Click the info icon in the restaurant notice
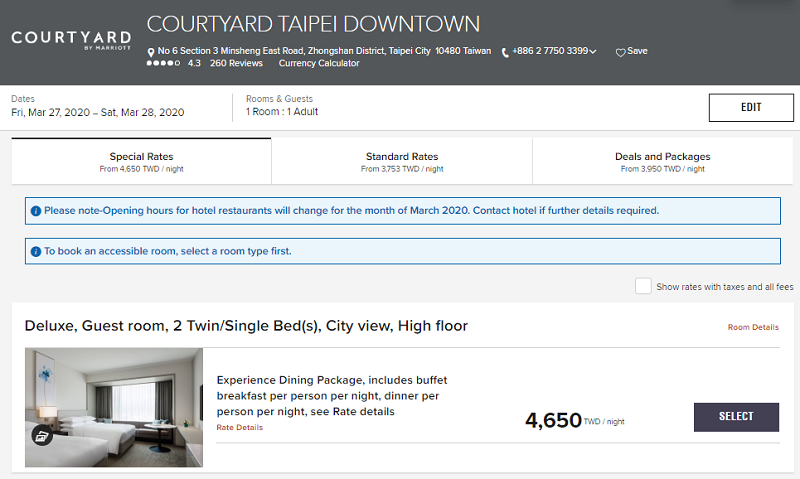 (36, 211)
